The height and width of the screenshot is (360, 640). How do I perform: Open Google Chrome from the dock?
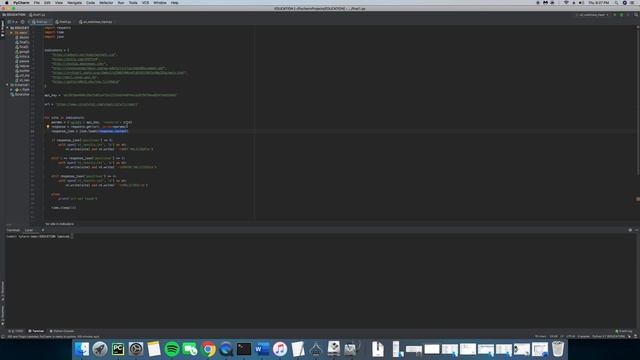coord(208,349)
